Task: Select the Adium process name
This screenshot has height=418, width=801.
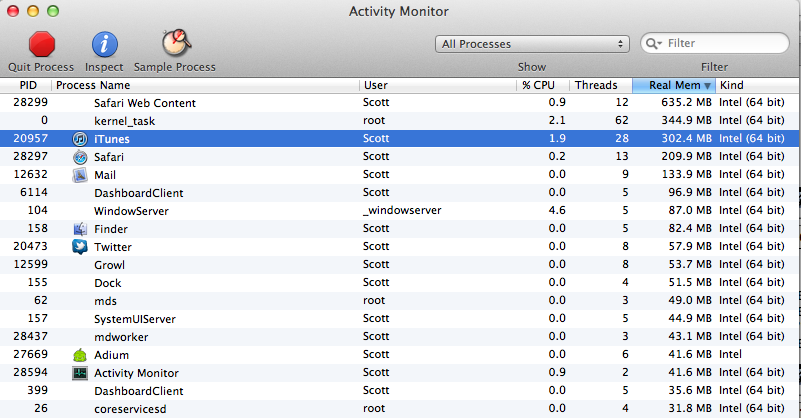Action: pyautogui.click(x=111, y=355)
